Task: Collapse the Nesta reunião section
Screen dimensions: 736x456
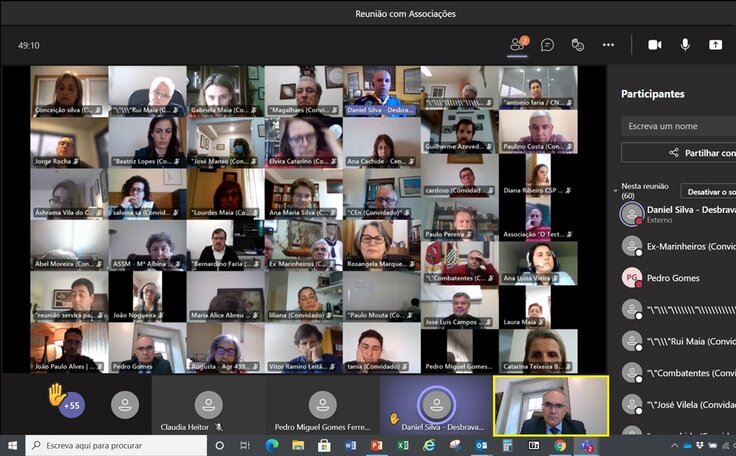Action: [616, 189]
